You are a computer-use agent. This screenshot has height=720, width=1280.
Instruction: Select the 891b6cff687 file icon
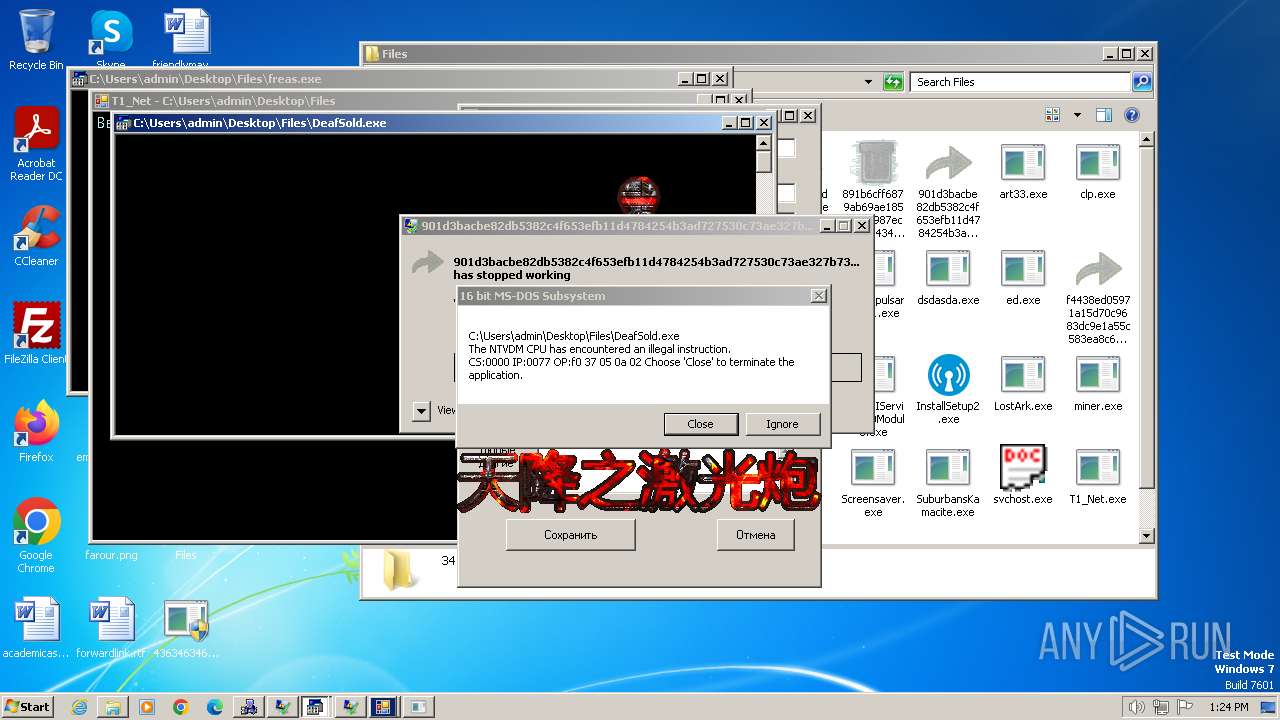(x=872, y=190)
